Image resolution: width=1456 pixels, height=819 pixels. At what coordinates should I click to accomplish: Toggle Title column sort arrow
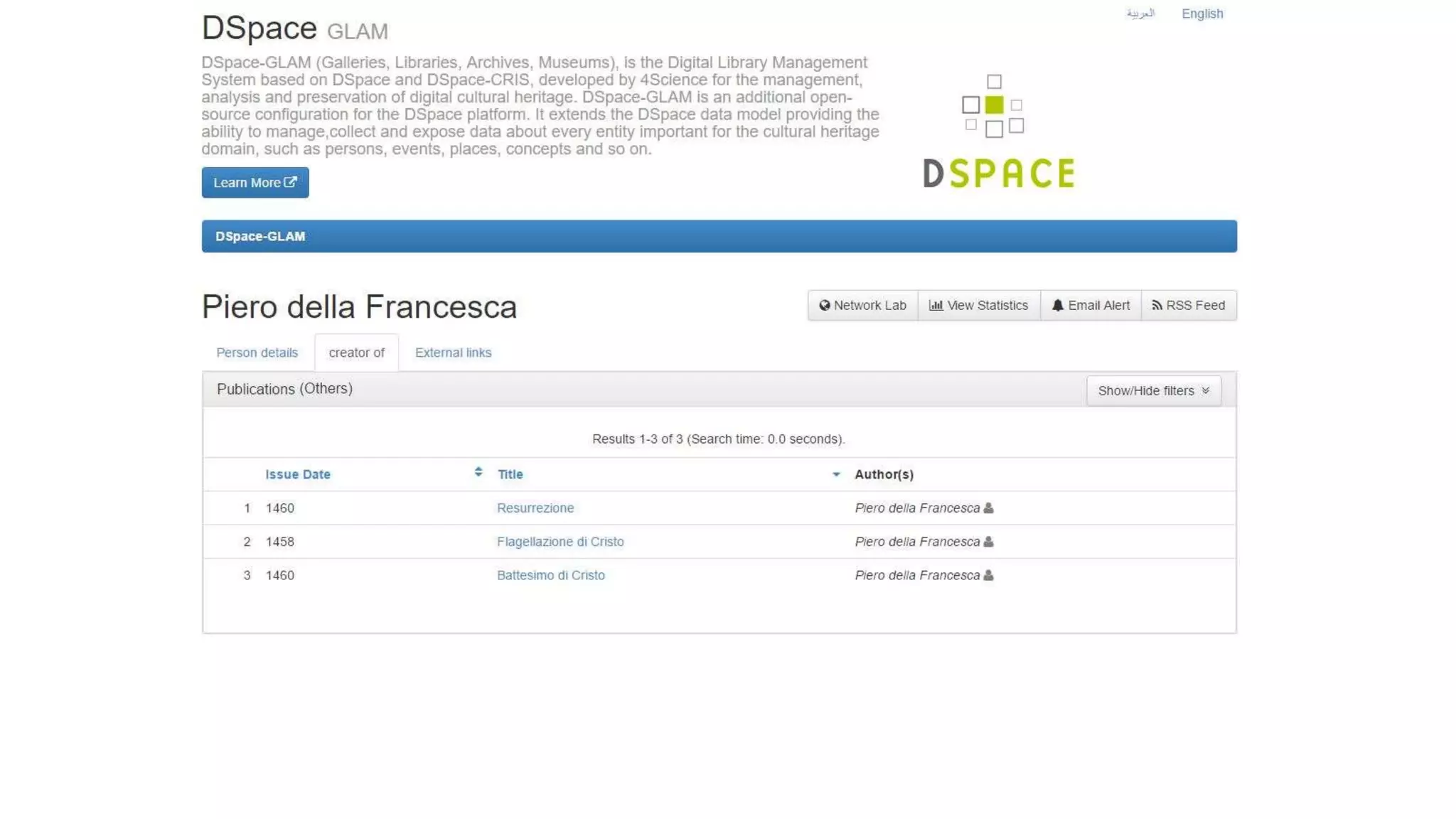point(836,474)
